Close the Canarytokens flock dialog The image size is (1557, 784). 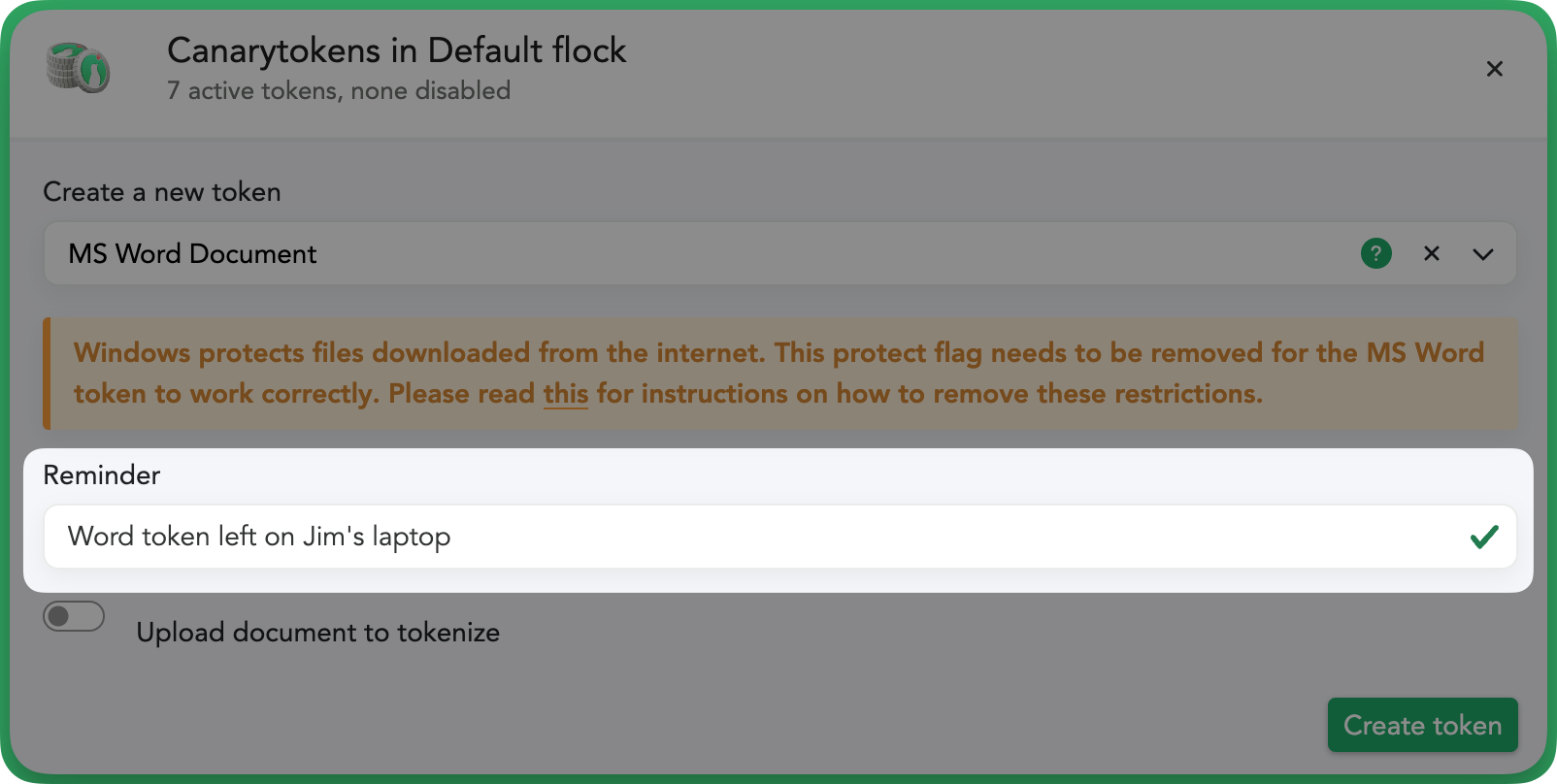pos(1495,69)
